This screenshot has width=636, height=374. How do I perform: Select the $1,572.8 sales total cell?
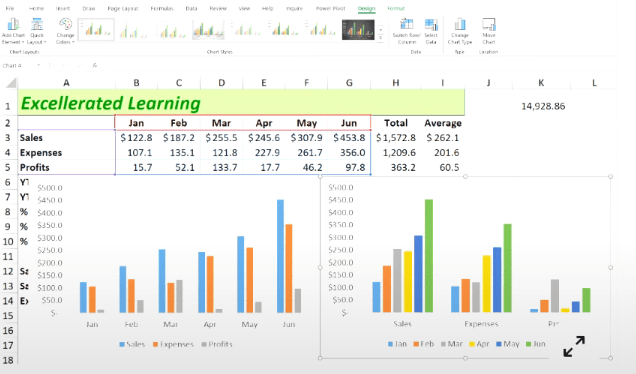[395, 138]
